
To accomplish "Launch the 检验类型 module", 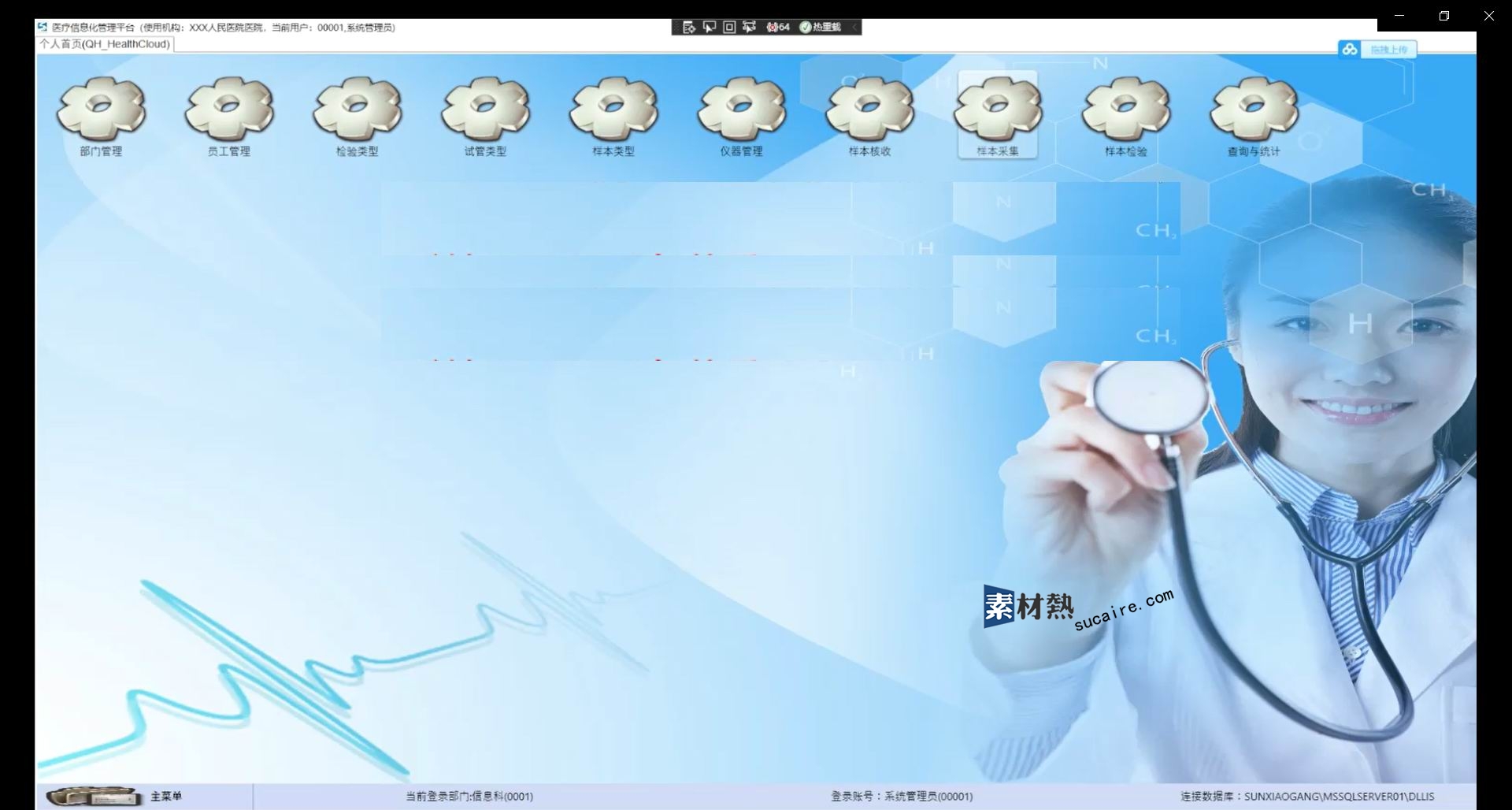I will click(358, 116).
